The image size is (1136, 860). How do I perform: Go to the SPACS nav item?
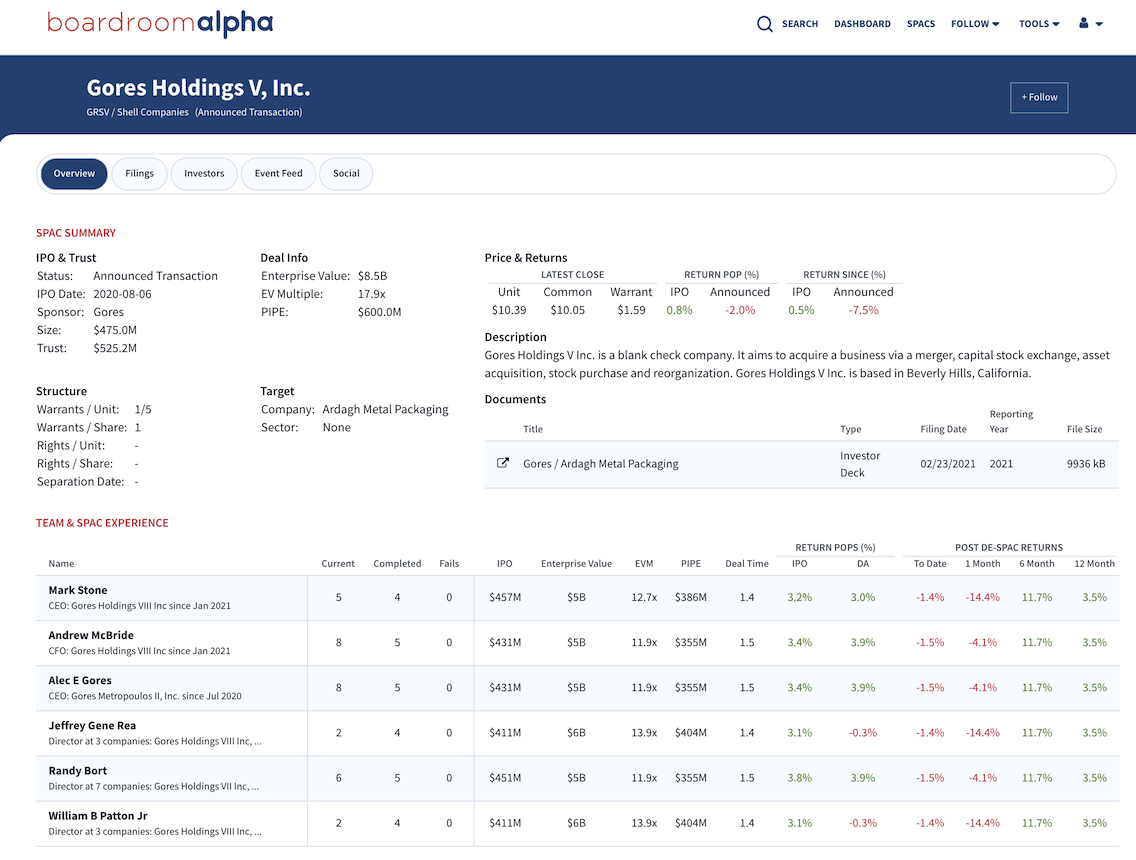921,24
